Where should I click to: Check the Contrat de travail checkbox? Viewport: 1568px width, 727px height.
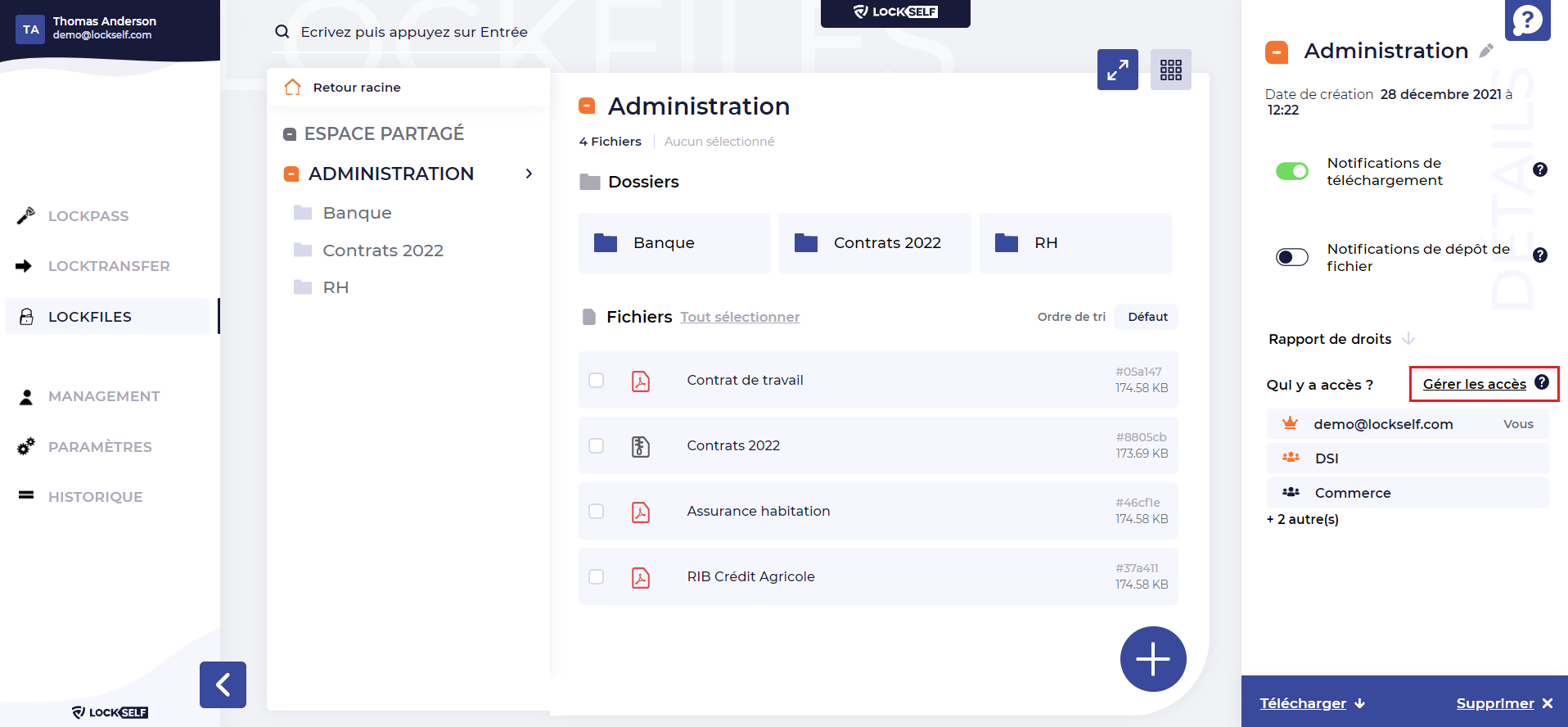click(x=597, y=380)
